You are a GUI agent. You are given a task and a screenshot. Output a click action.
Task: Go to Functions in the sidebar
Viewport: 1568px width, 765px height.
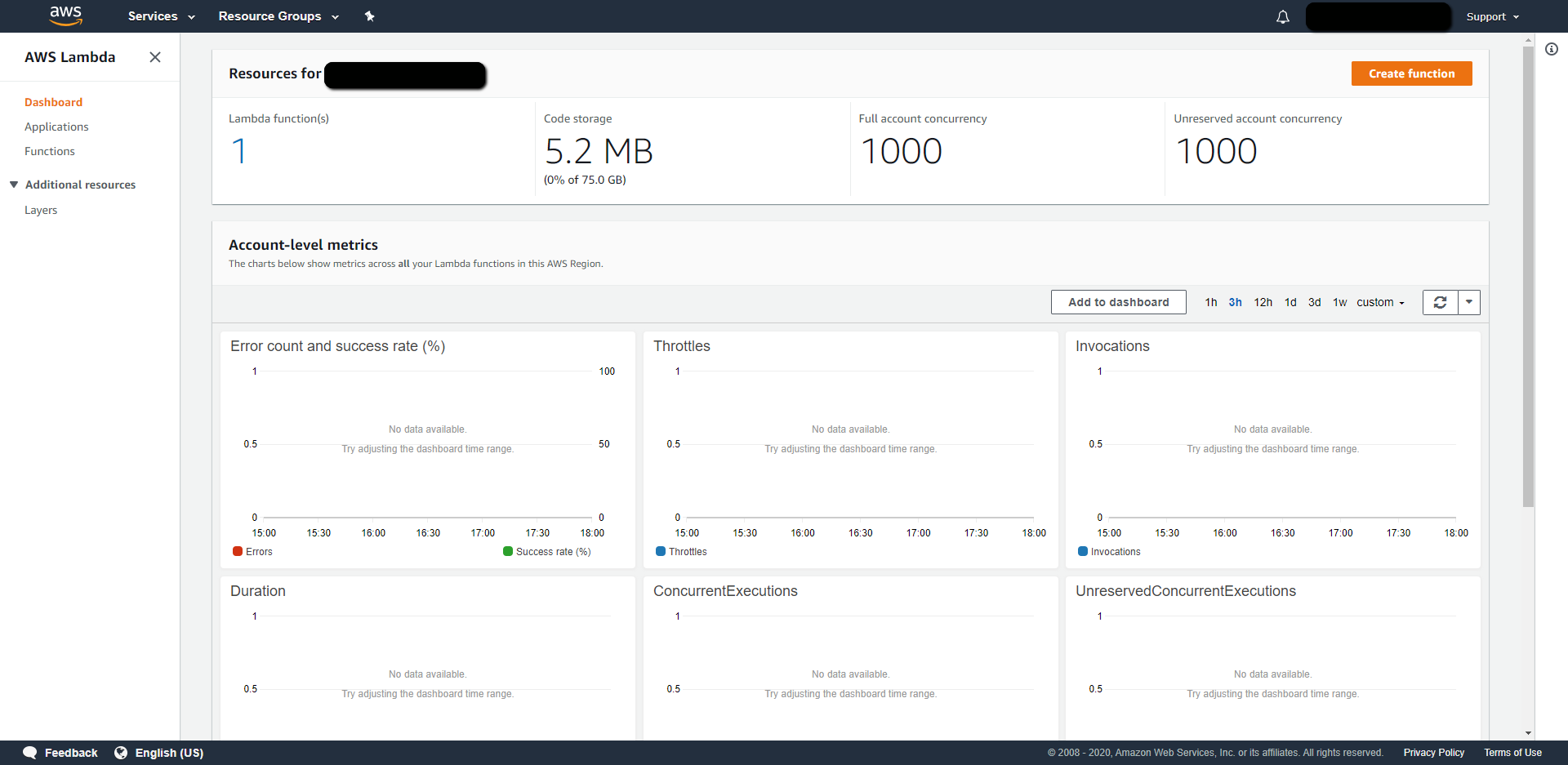click(x=50, y=151)
